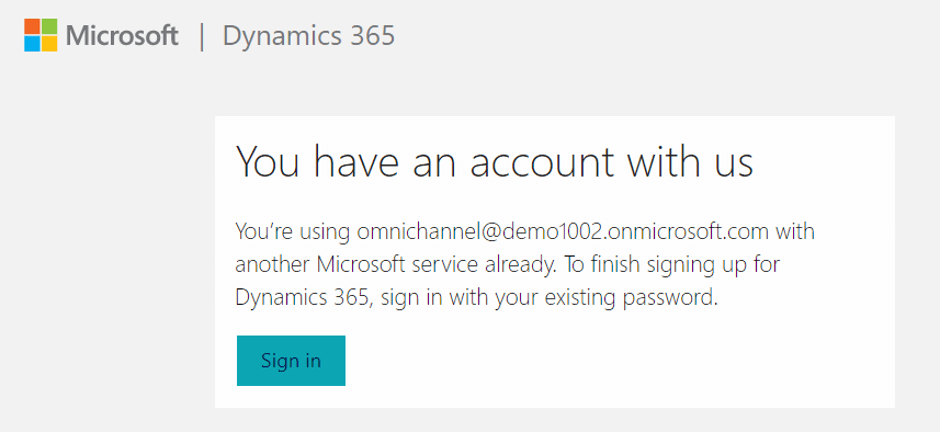
Task: Click empty white card area beside Sign in
Action: click(599, 365)
